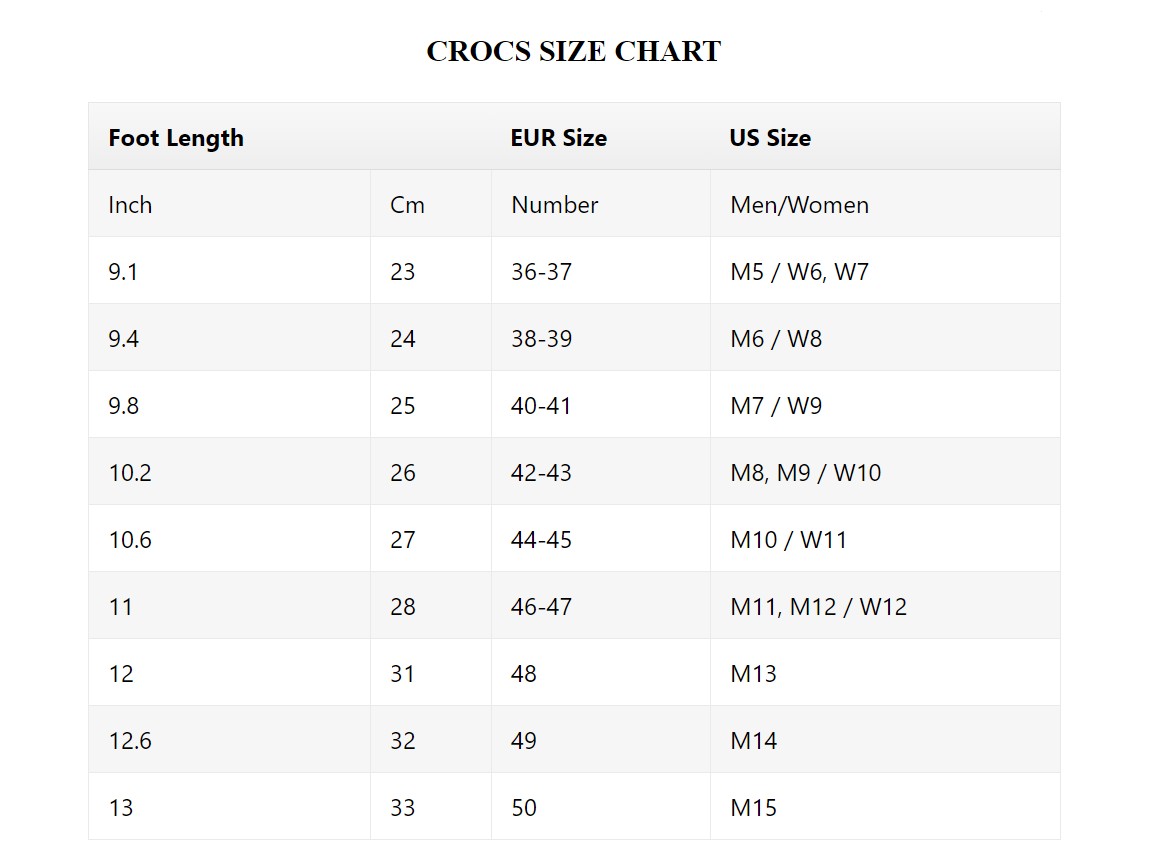
Task: Click the M6 / W8 size cell
Action: point(776,339)
